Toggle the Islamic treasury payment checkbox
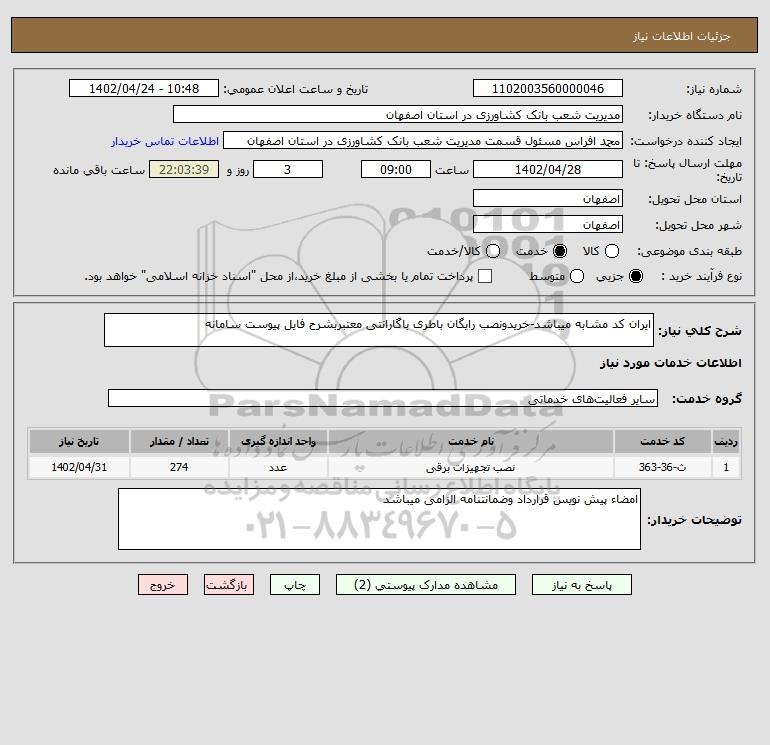Image resolution: width=770 pixels, height=745 pixels. (x=485, y=276)
